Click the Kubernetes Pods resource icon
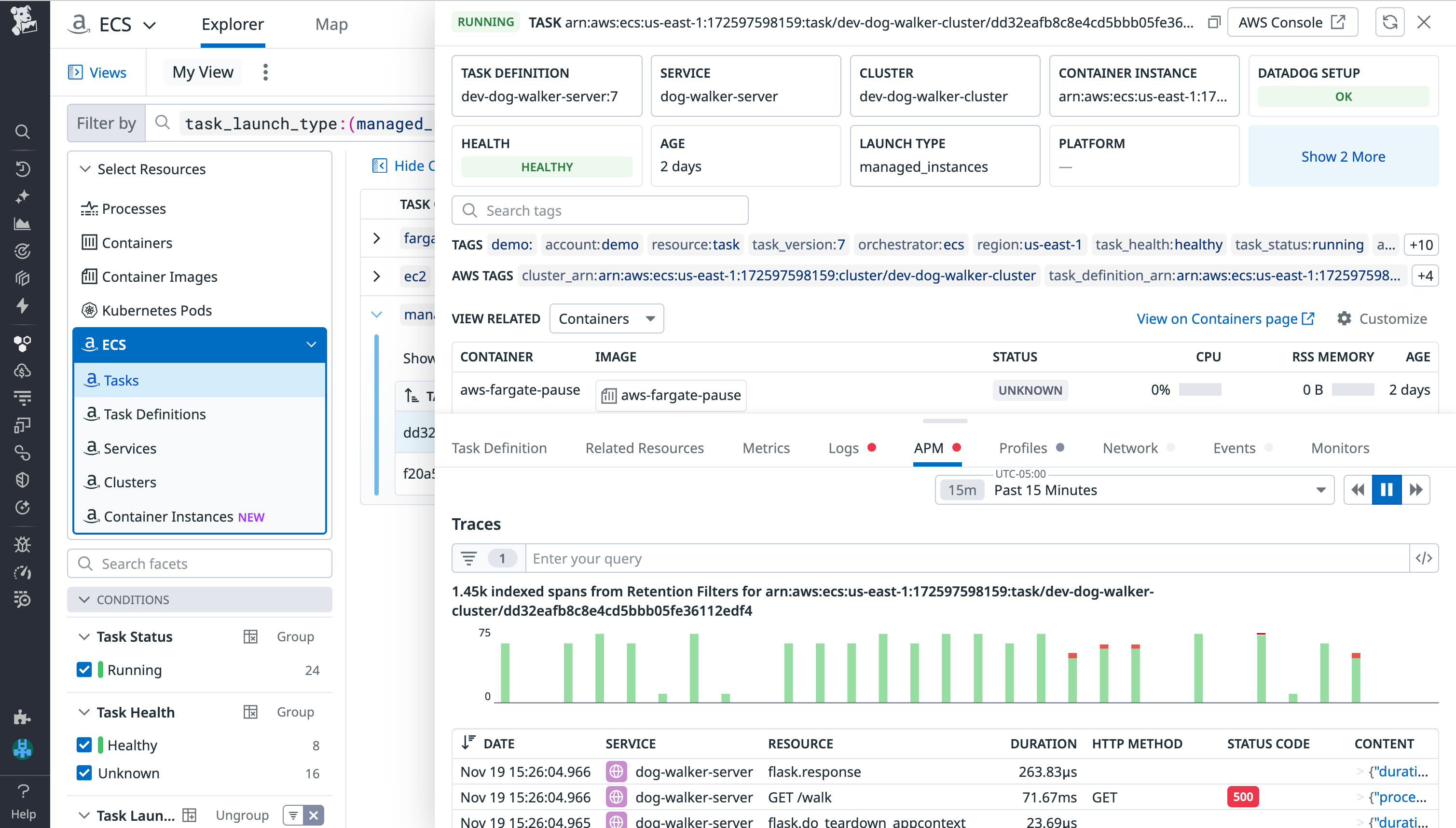 point(90,310)
